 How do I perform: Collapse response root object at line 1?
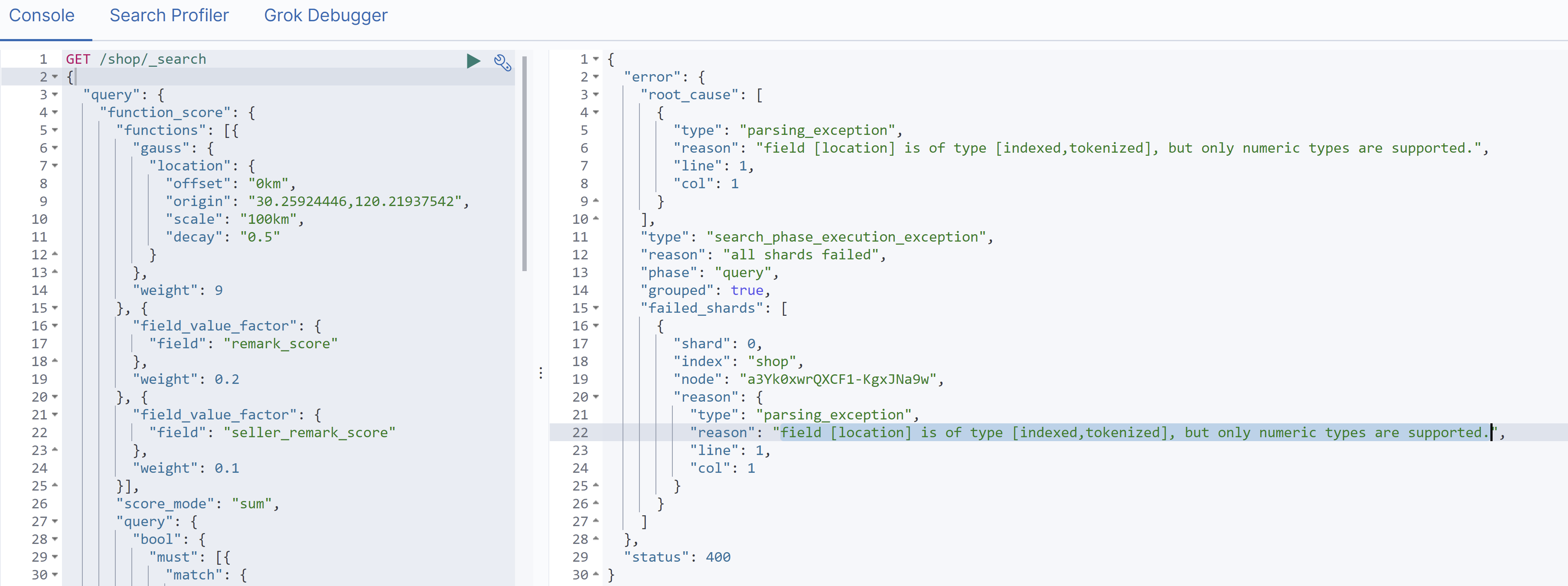point(596,59)
